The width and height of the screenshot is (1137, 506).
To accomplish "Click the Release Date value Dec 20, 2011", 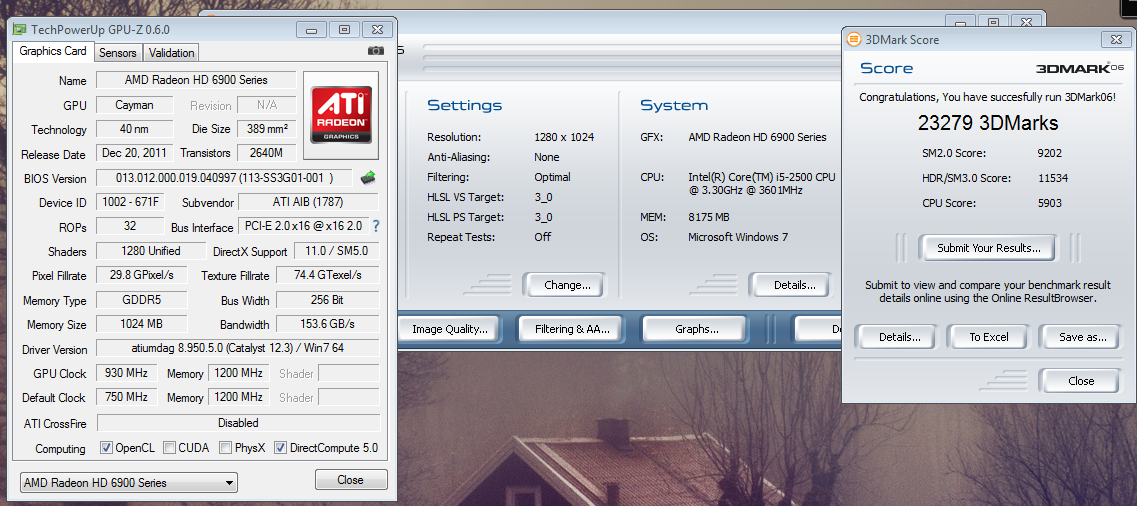I will 134,153.
